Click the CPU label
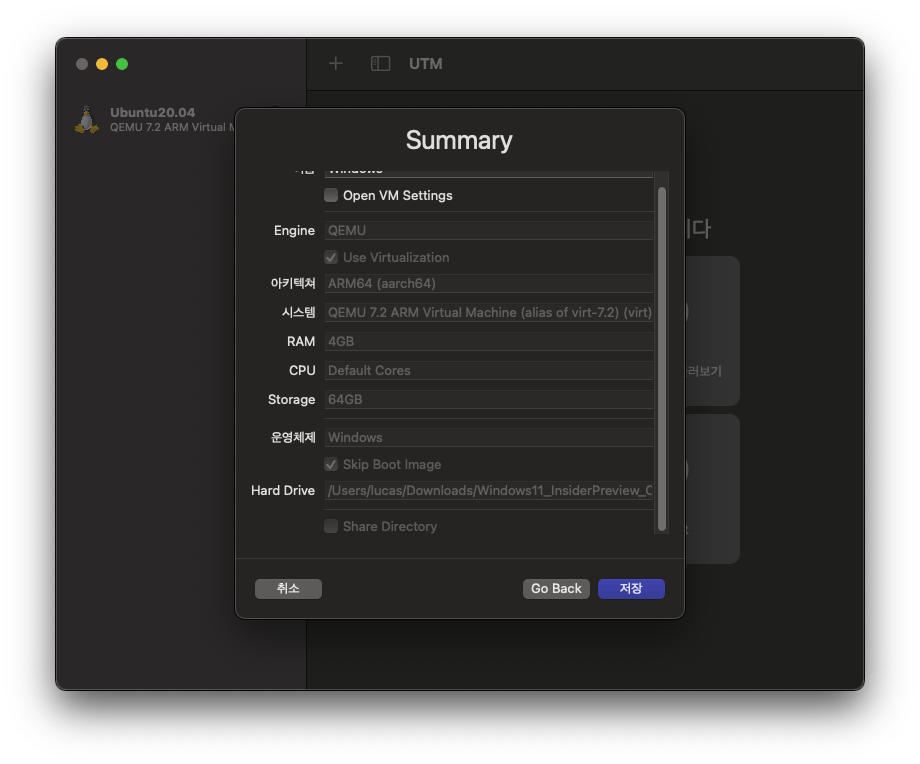The width and height of the screenshot is (920, 764). pos(302,370)
